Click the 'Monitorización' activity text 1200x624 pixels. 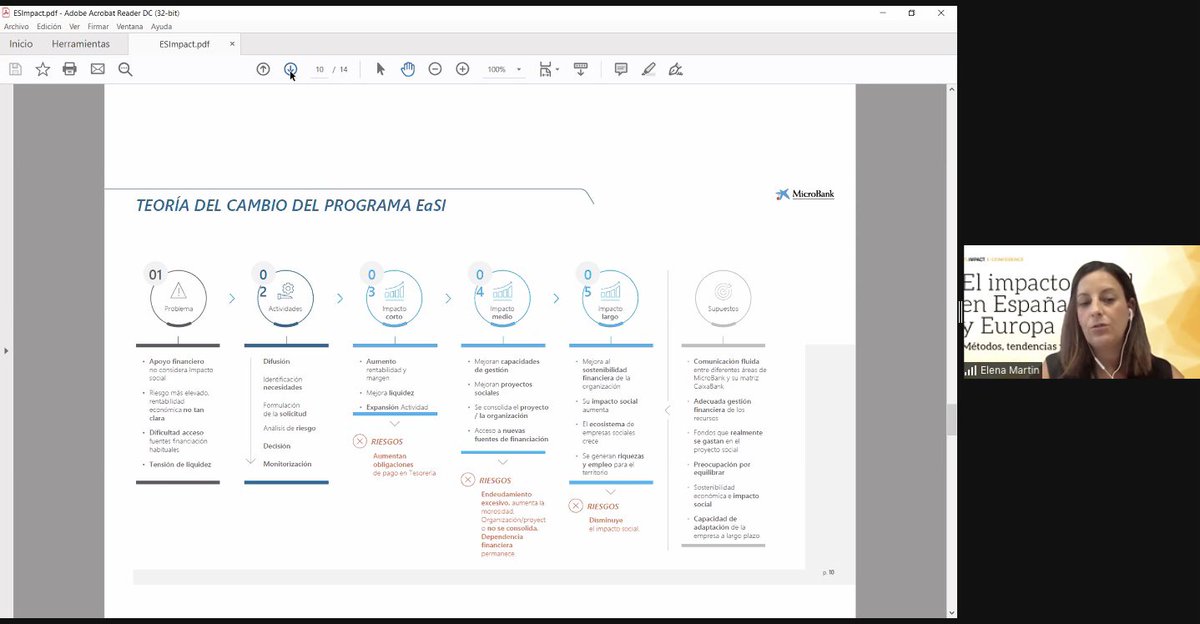[287, 464]
